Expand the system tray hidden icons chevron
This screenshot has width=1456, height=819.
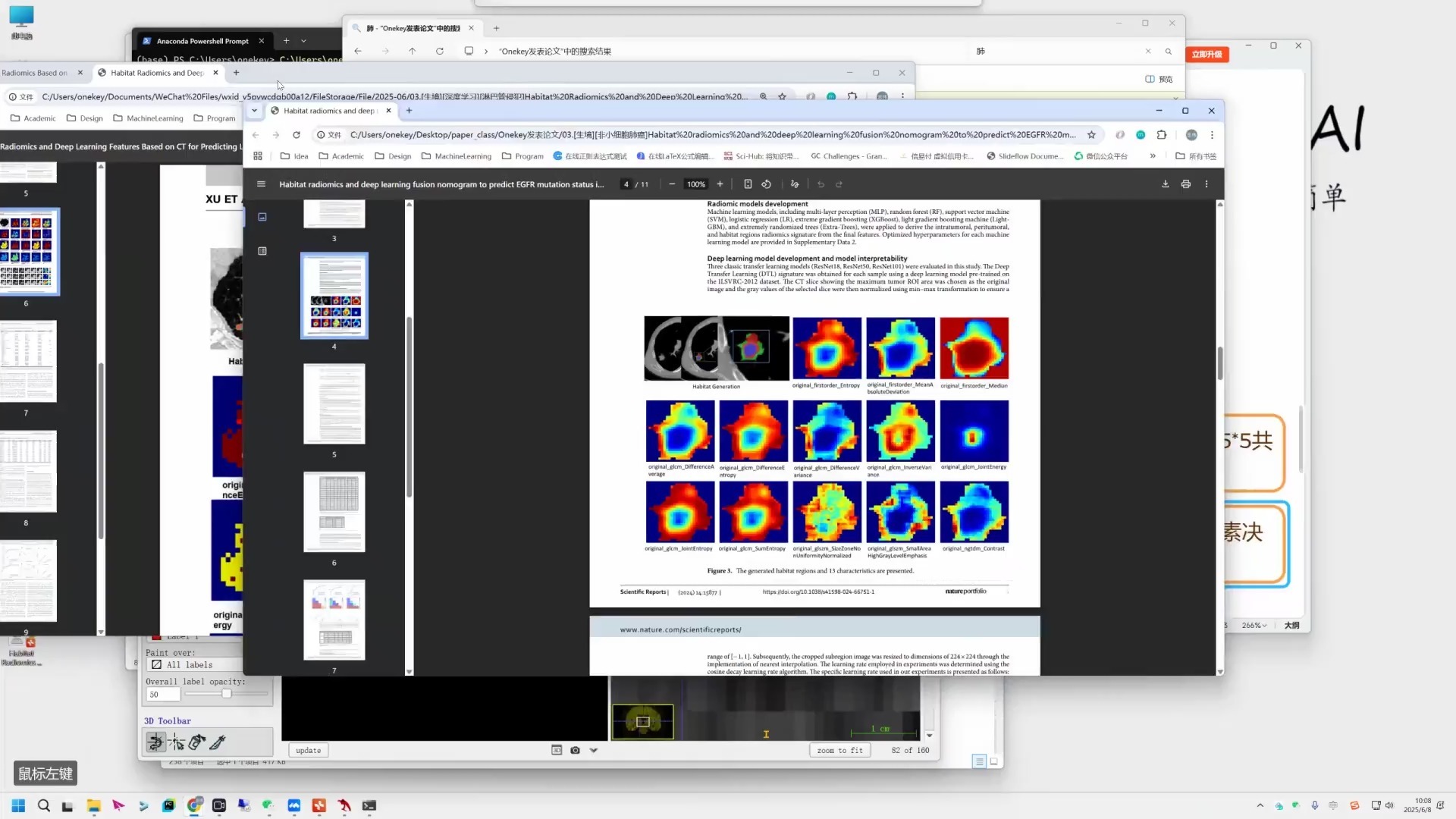click(x=1260, y=805)
